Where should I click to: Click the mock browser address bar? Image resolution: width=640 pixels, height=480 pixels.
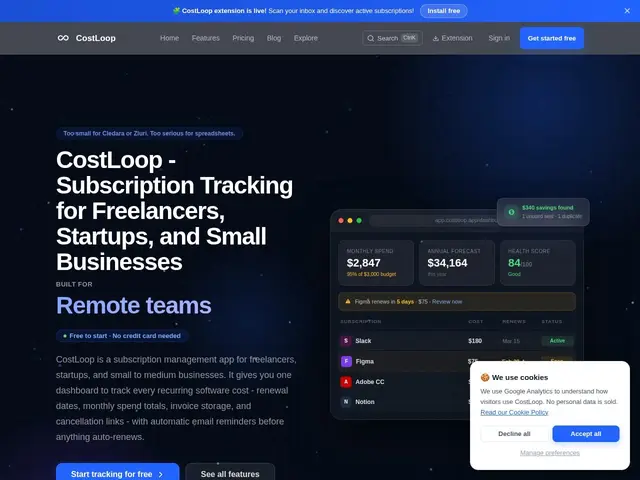tap(433, 220)
